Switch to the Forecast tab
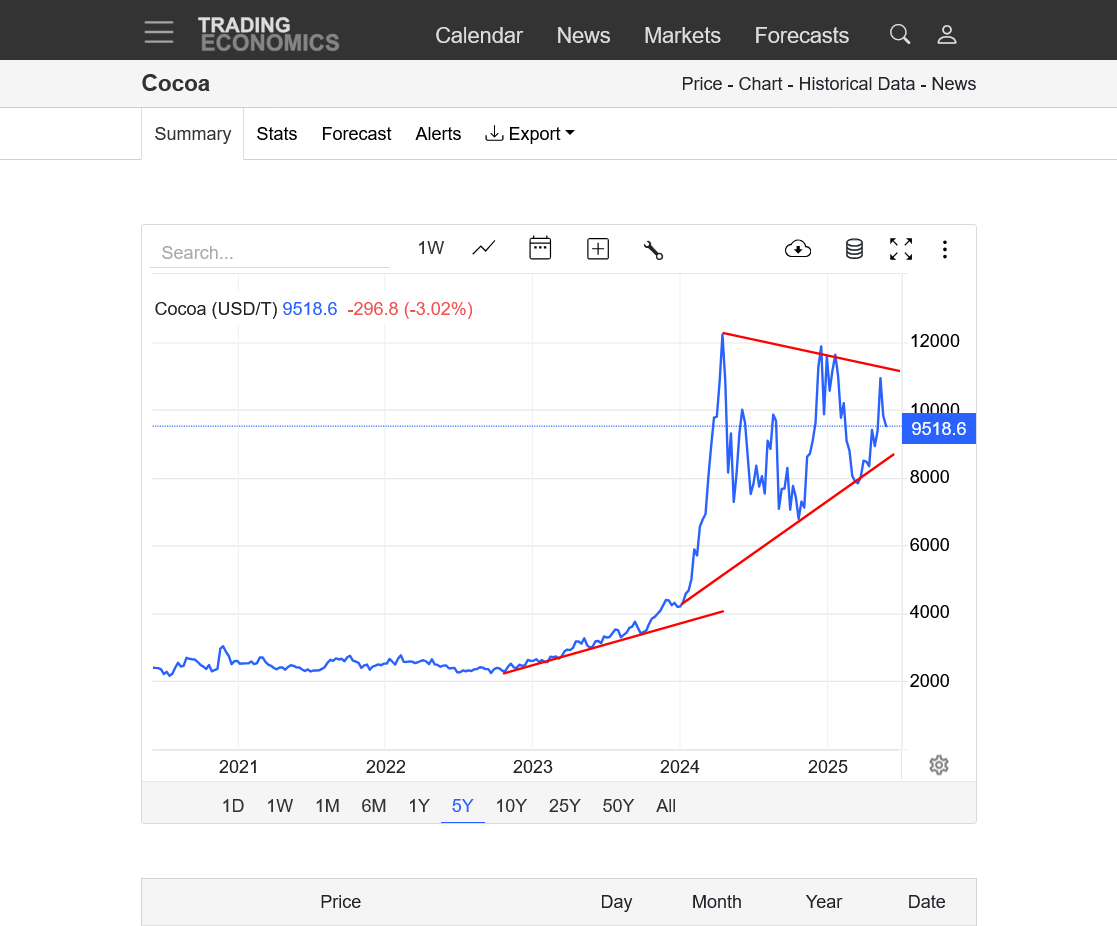1117x926 pixels. coord(356,134)
